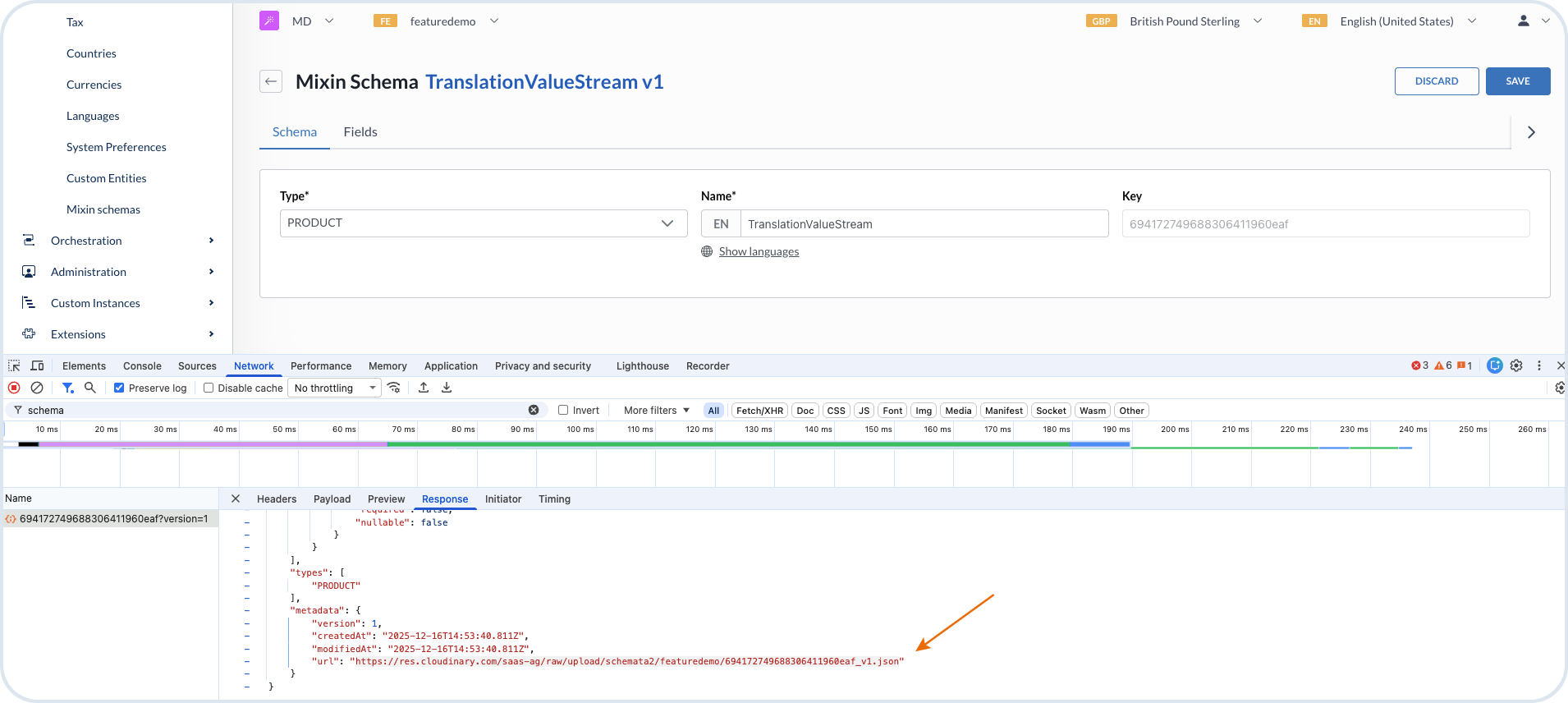This screenshot has height=703, width=1568.
Task: Open the No throttling dropdown
Action: [334, 388]
